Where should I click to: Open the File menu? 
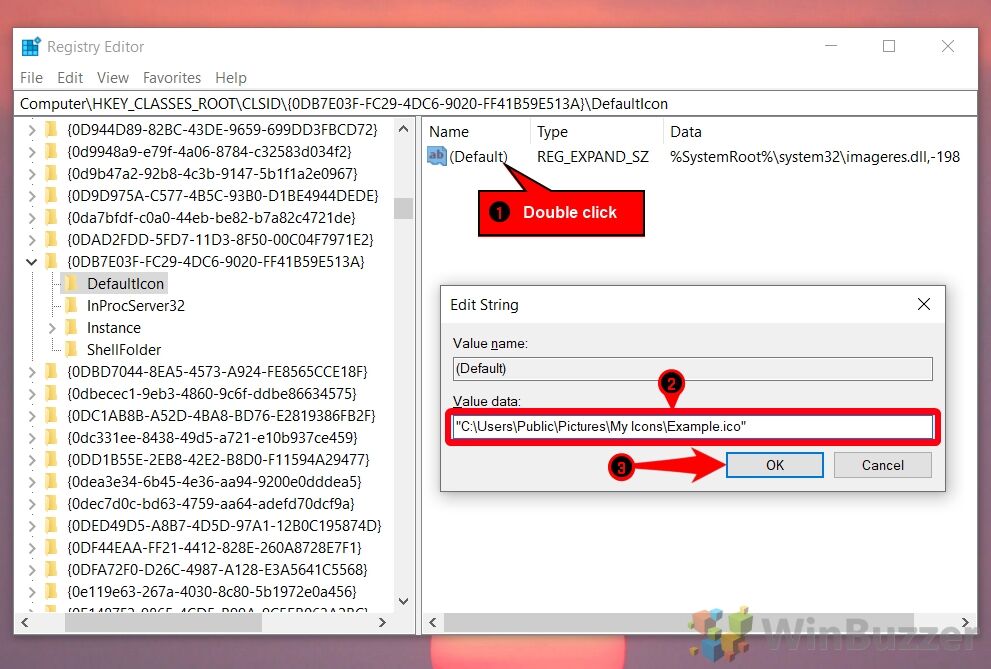coord(32,78)
